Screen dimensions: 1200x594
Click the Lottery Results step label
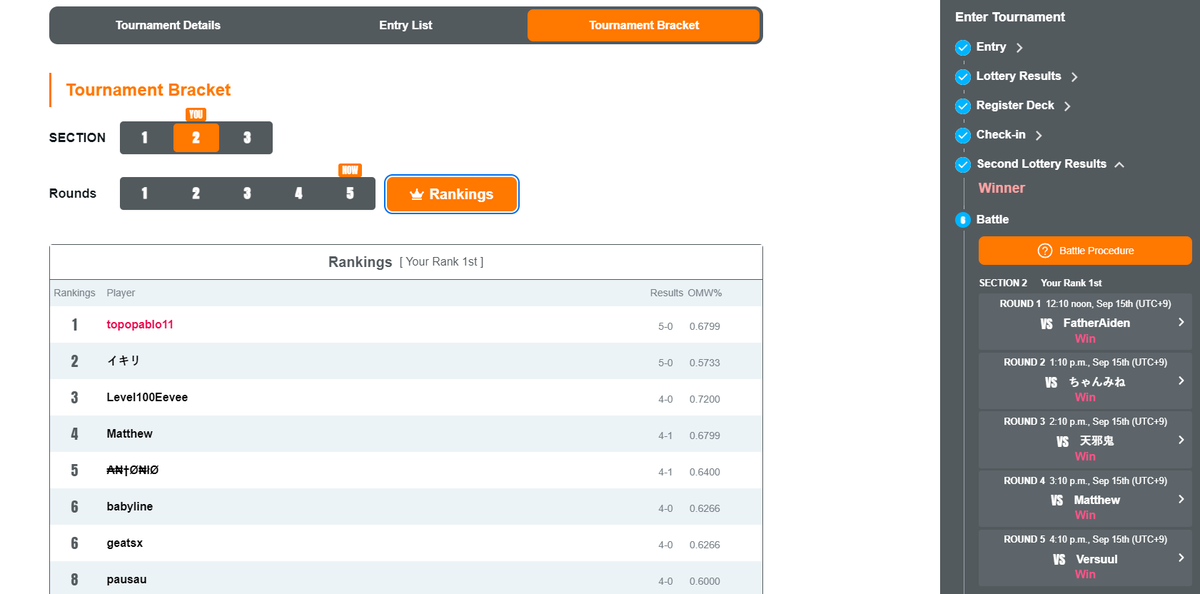click(x=1018, y=76)
